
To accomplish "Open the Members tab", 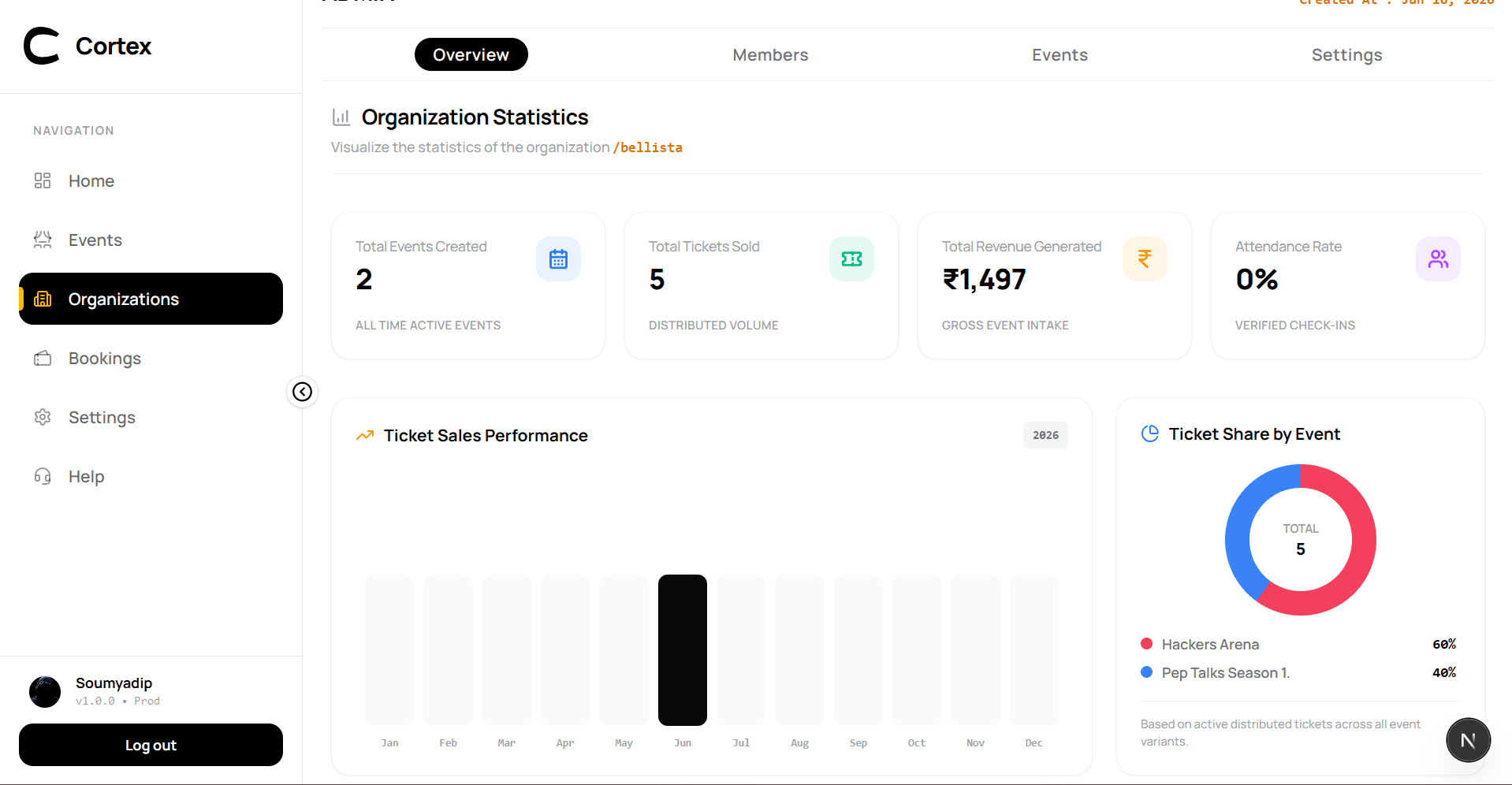I will click(x=770, y=54).
